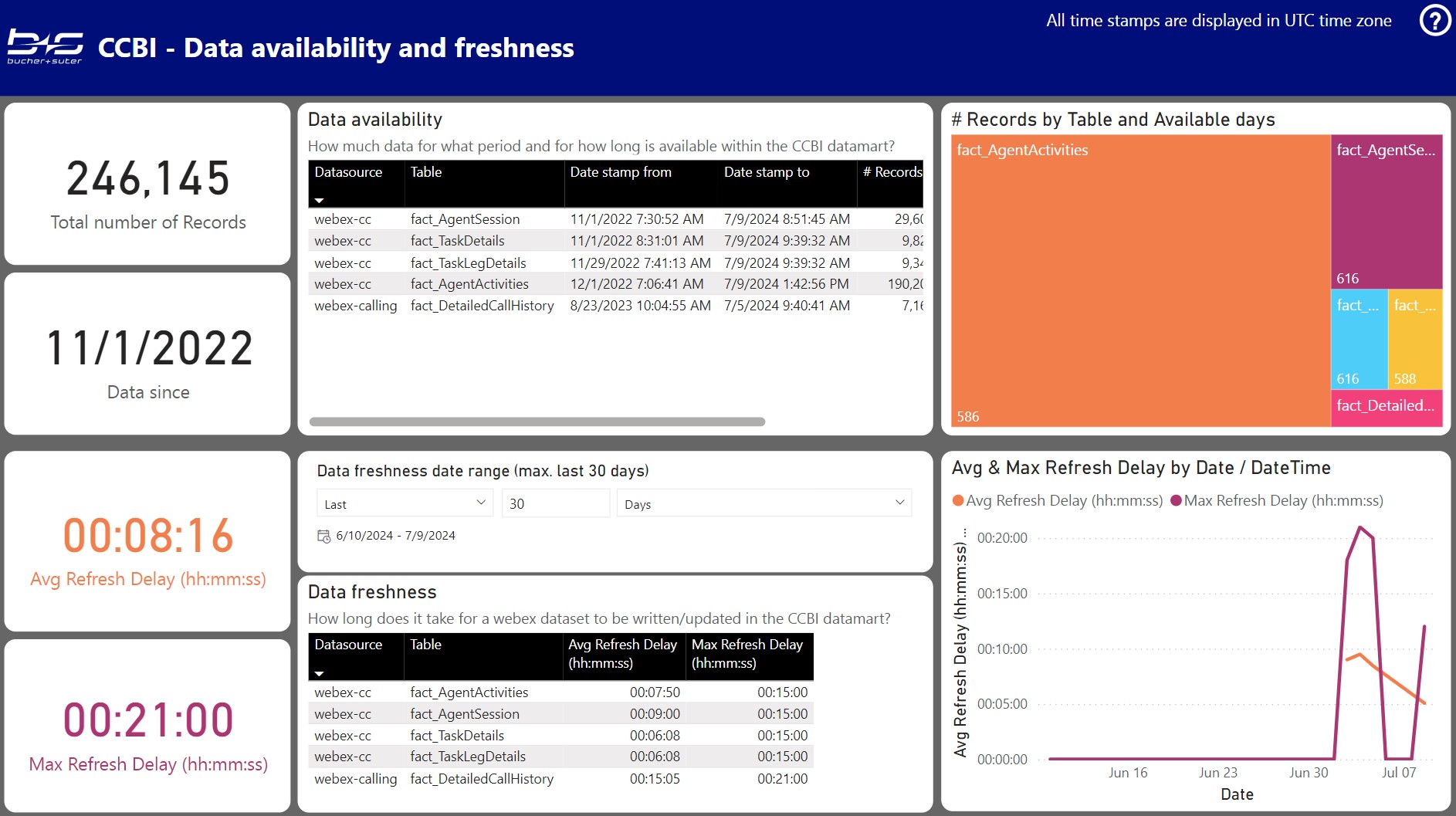Click the 30 value input field
The width and height of the screenshot is (1456, 816).
point(555,503)
